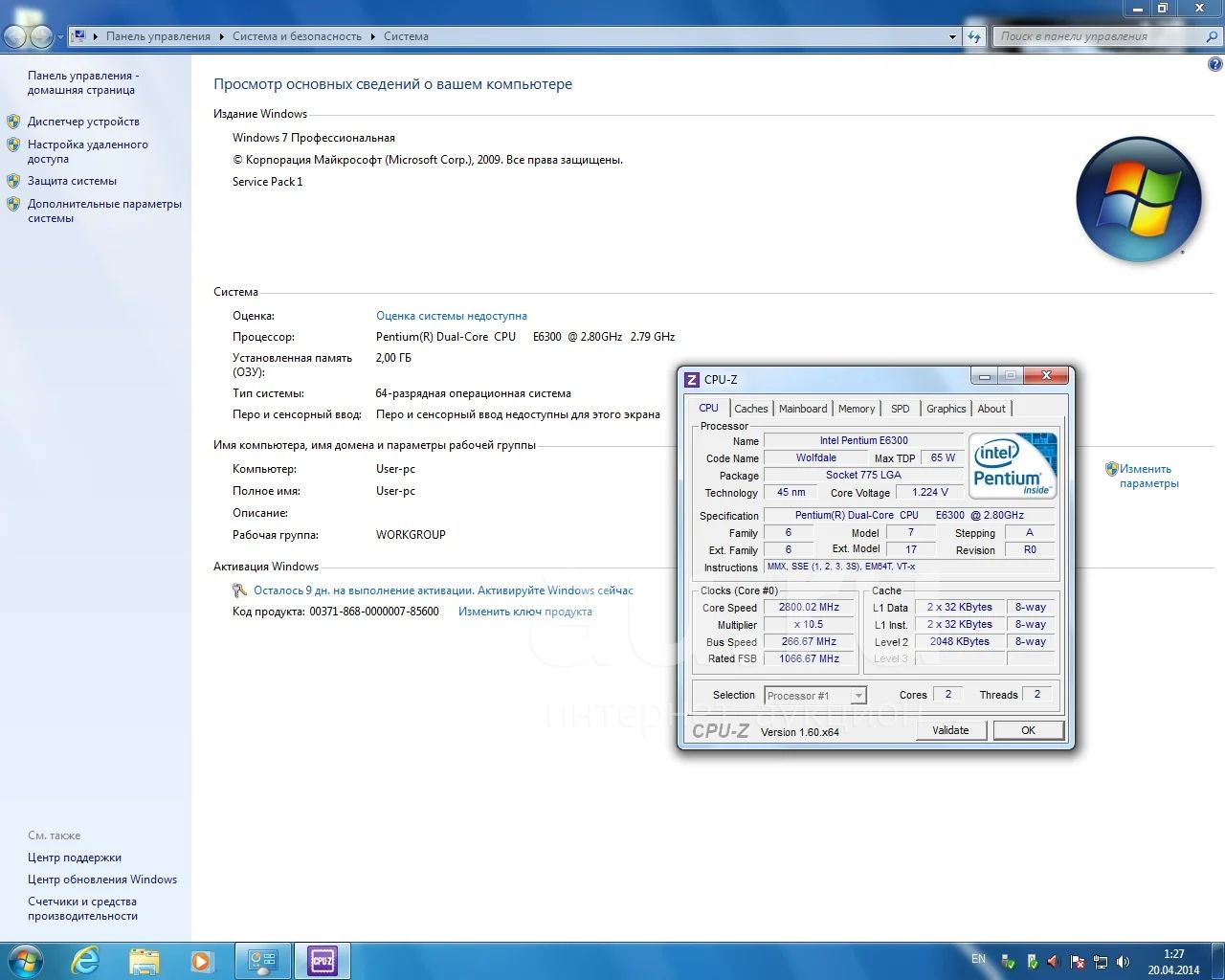The image size is (1225, 980).
Task: Open the system rating unavailable link
Action: coord(452,316)
